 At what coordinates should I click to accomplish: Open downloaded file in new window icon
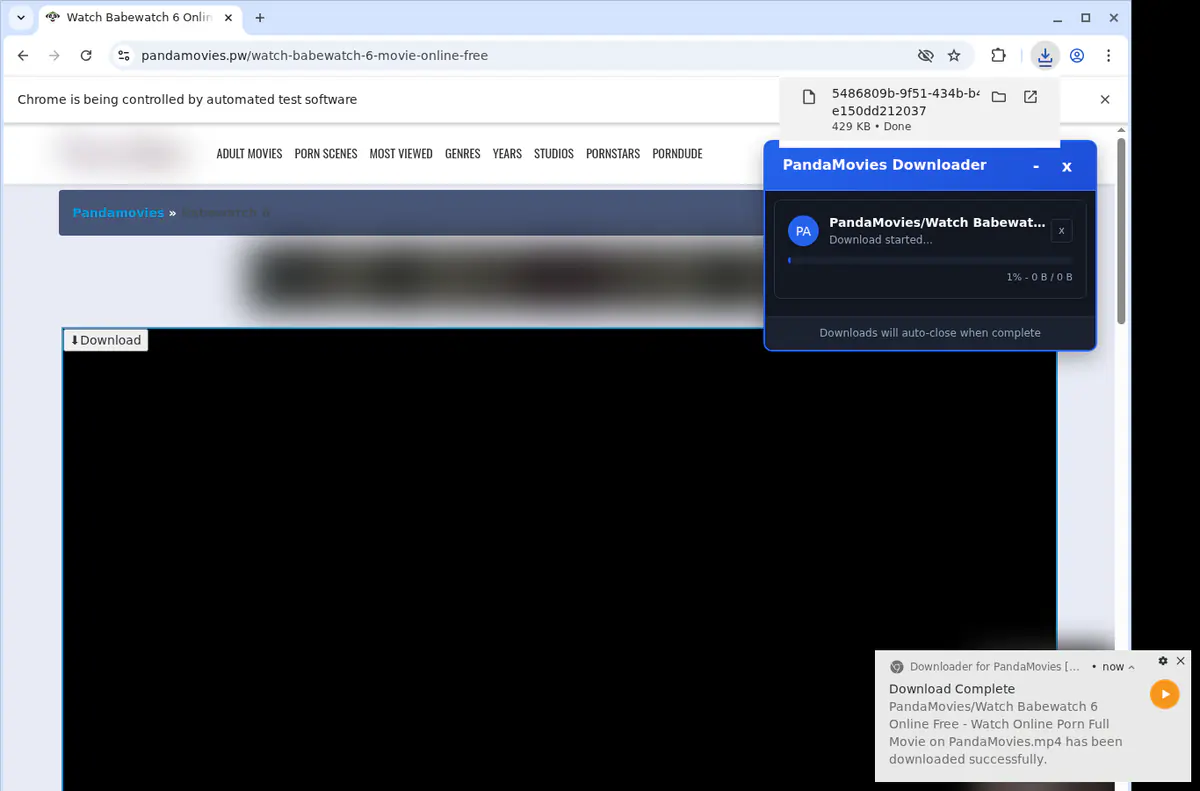(x=1030, y=97)
